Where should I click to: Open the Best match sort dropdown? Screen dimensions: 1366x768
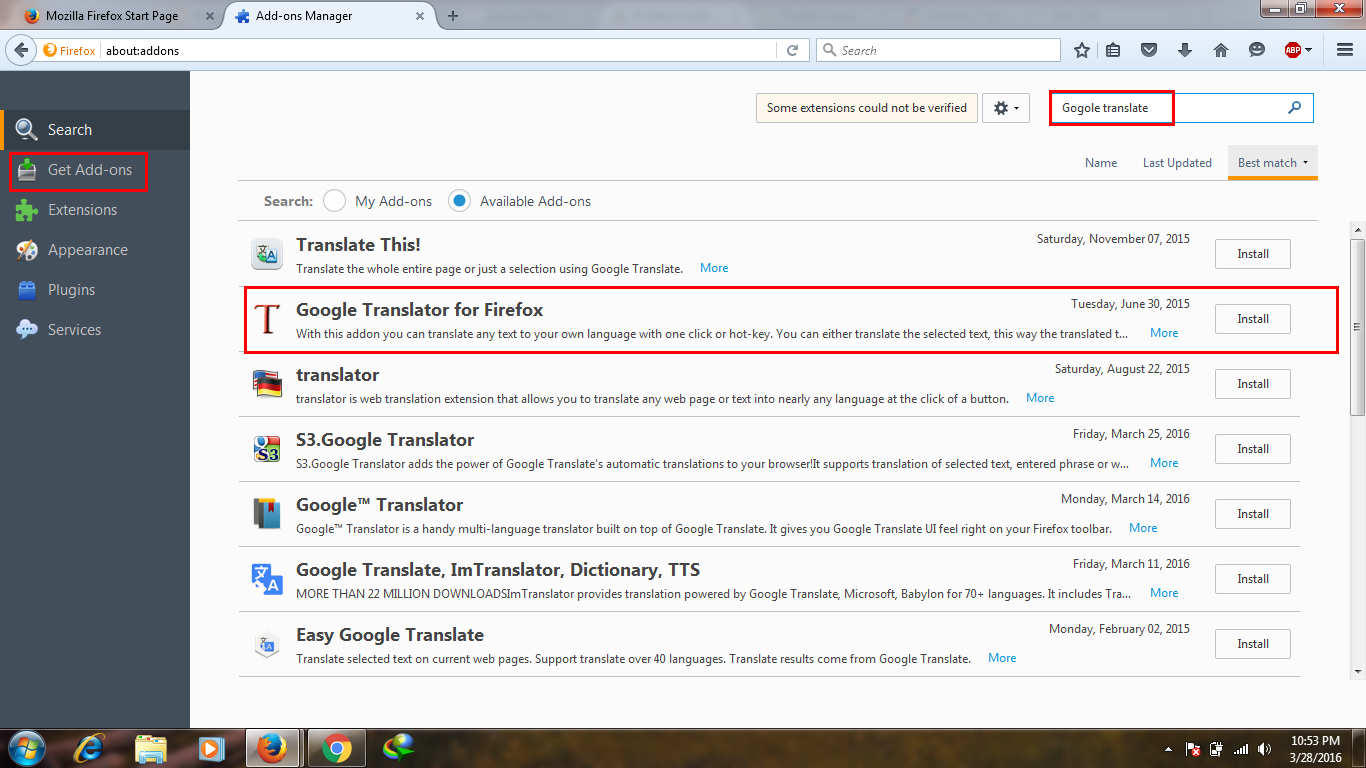click(1272, 163)
